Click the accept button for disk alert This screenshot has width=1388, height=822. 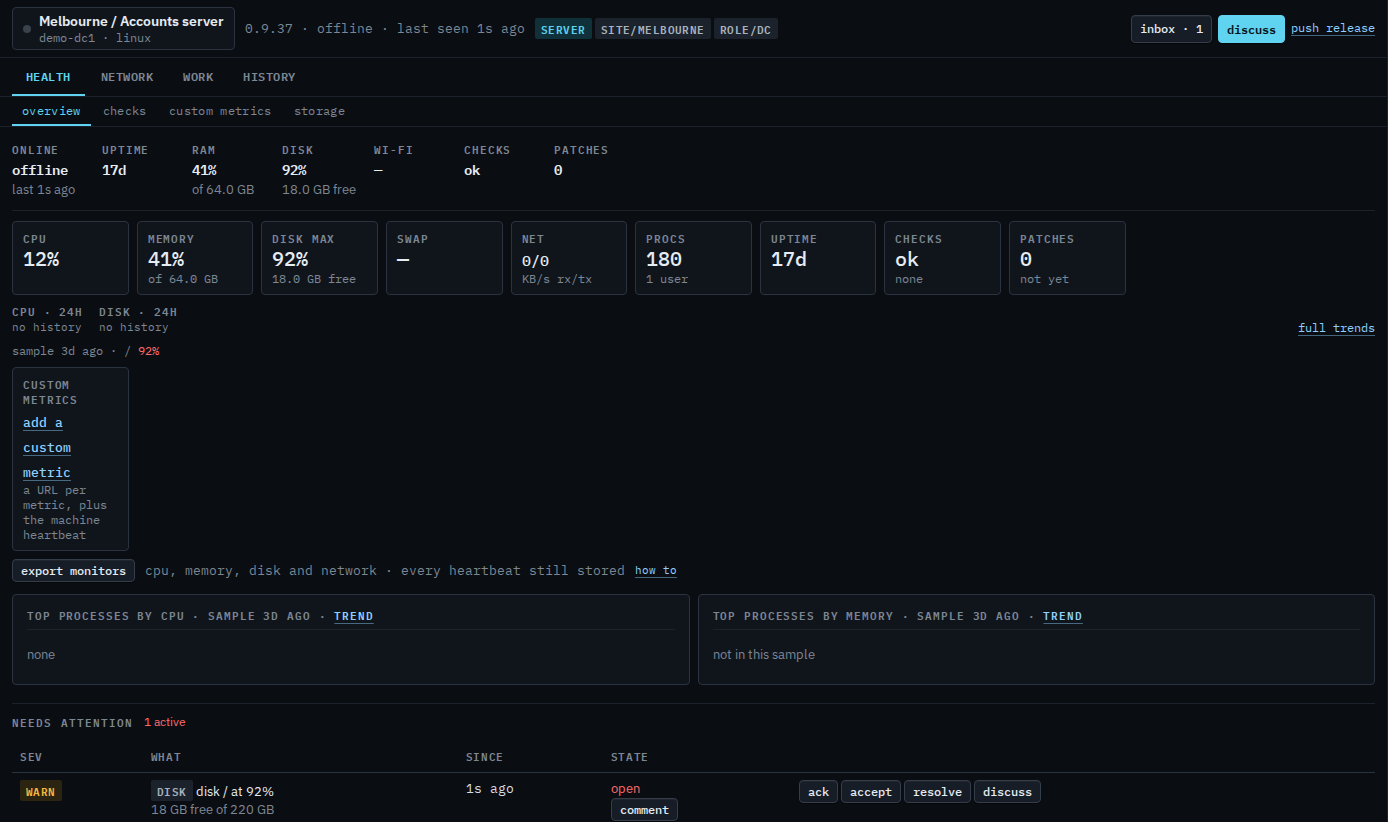[871, 792]
